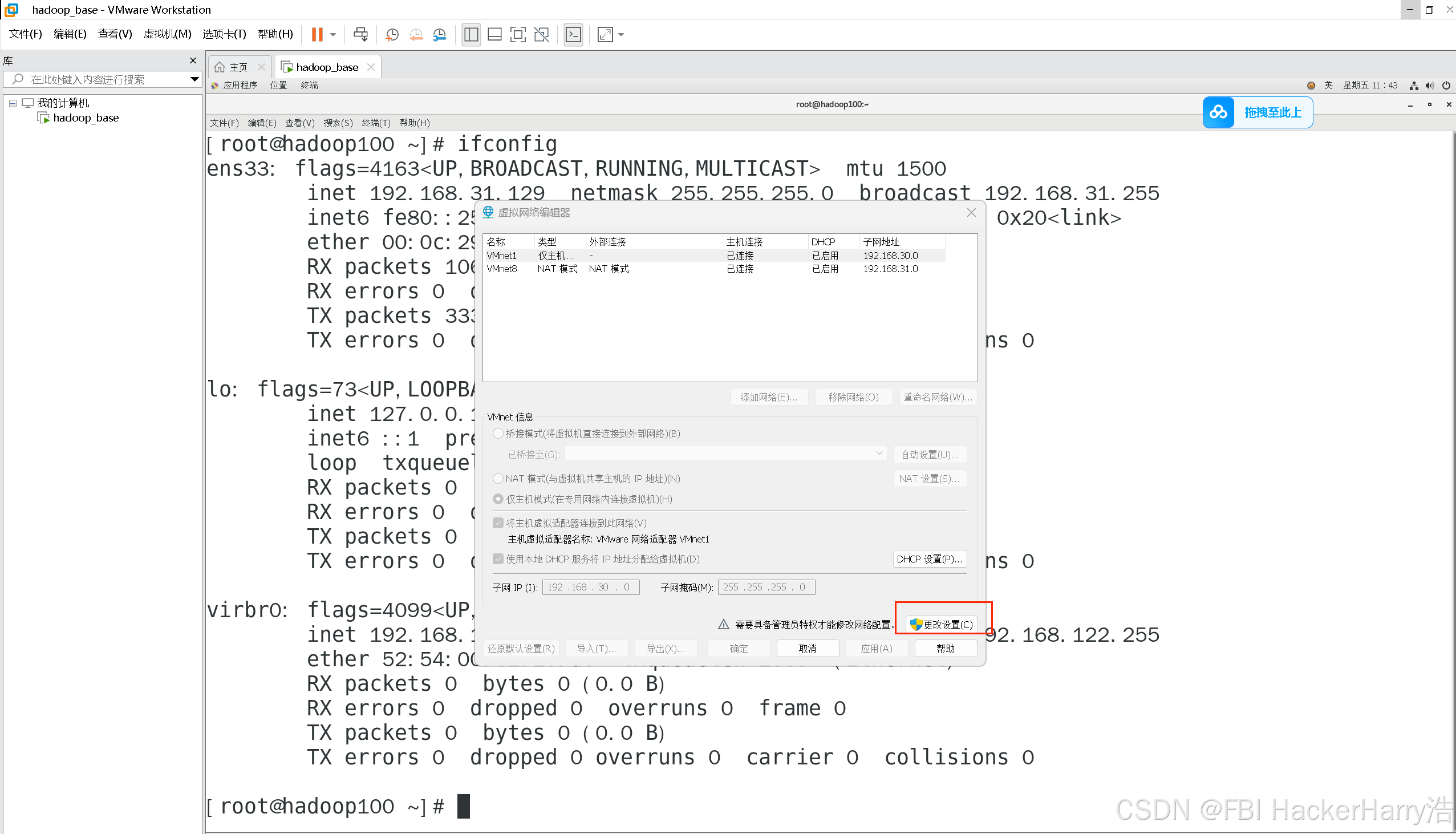Toggle the library sidebar panel icon
1456x834 pixels.
tap(471, 34)
